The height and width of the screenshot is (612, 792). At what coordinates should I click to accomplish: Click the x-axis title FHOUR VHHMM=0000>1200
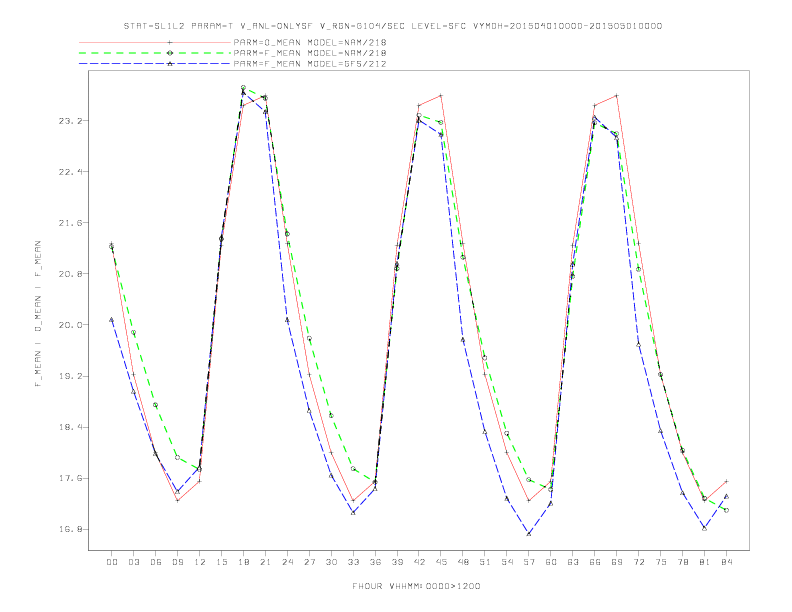[x=416, y=586]
